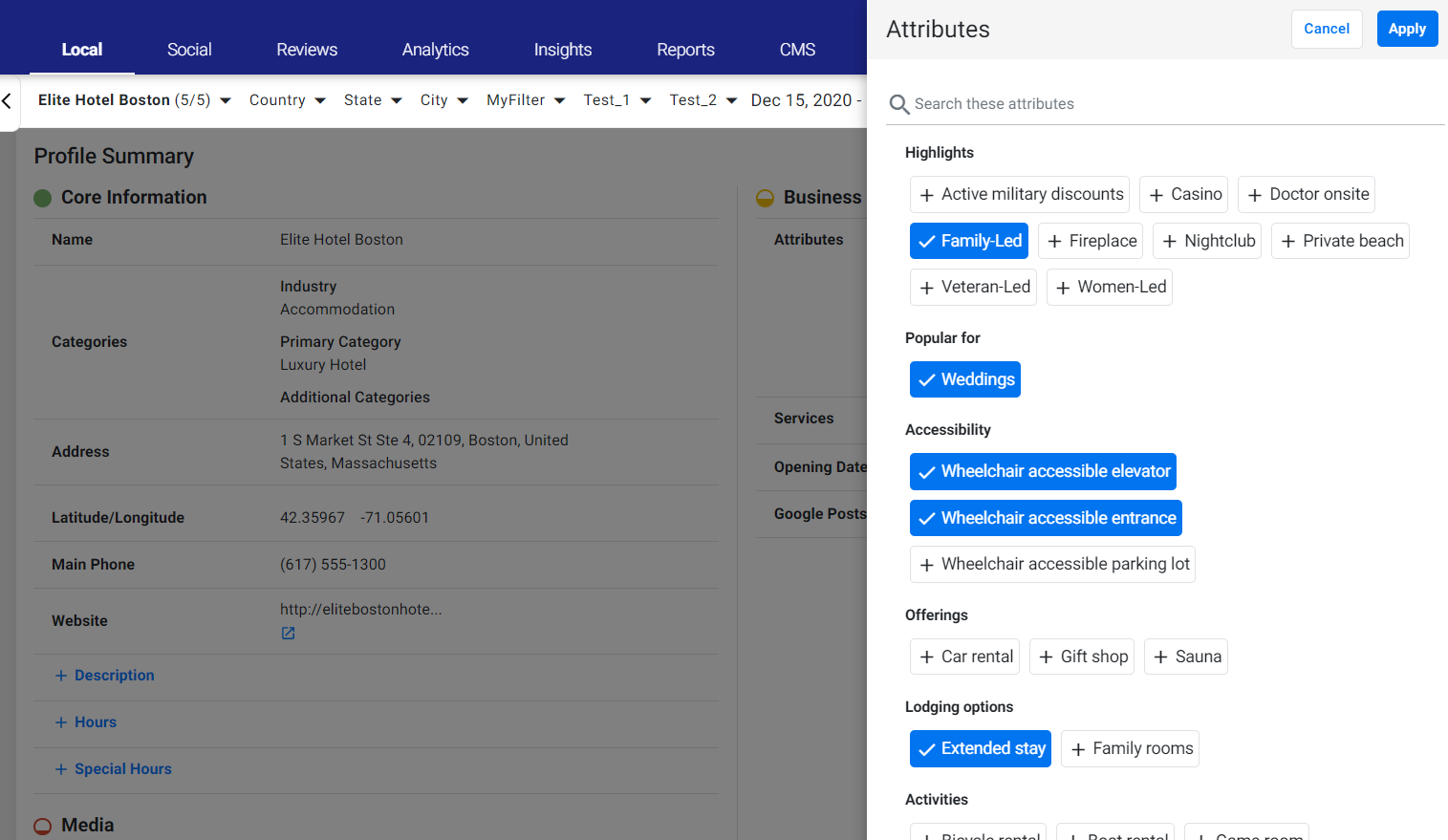Screen dimensions: 1448x840
Task: Add the Veteran-Led attribute
Action: click(973, 287)
